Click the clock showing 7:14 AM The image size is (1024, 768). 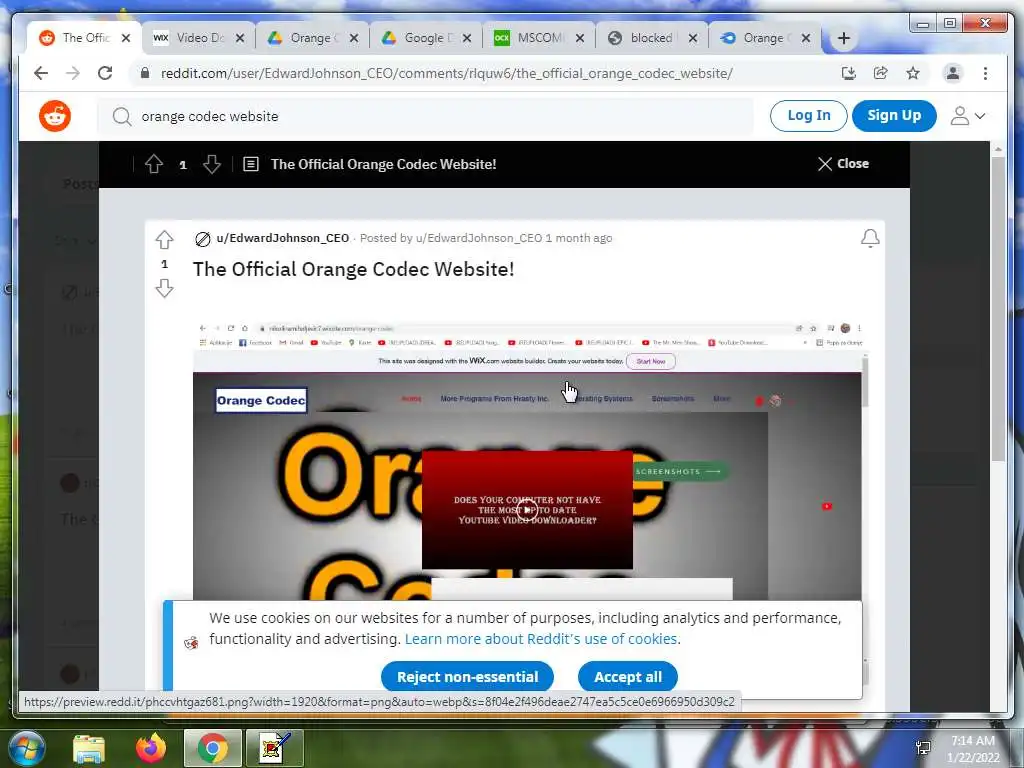[972, 741]
